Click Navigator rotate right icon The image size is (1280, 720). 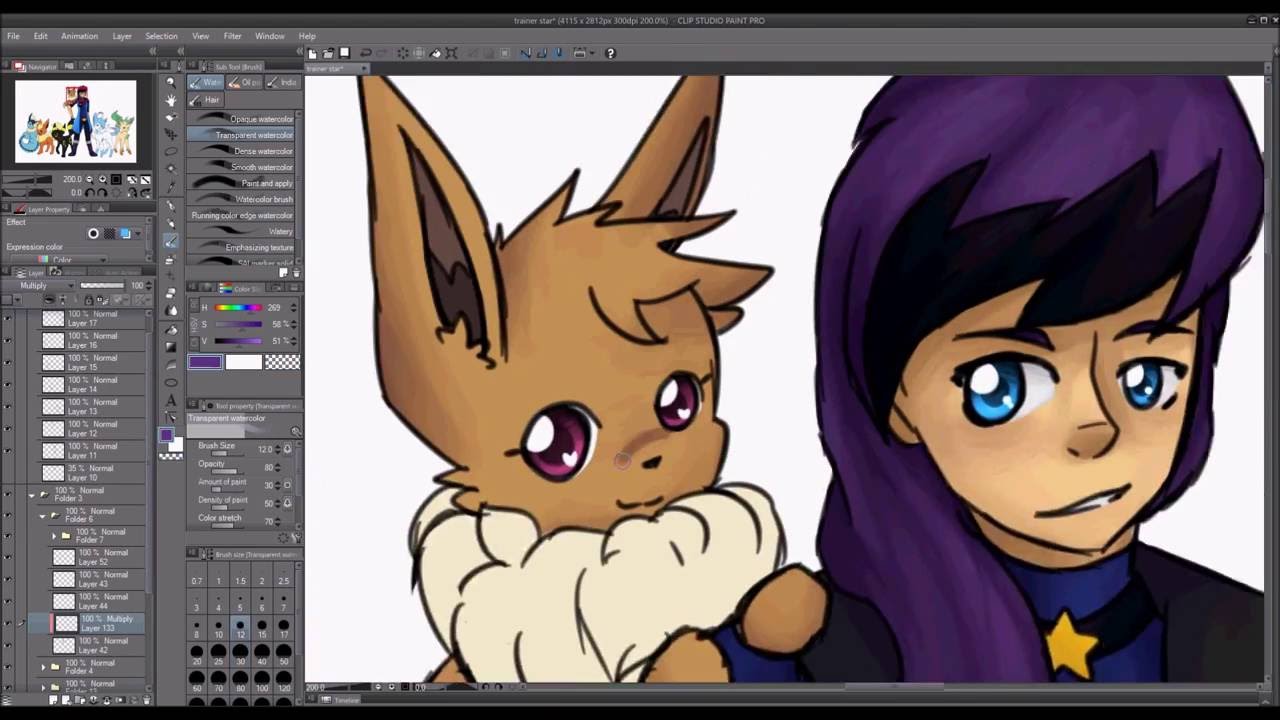[x=102, y=192]
